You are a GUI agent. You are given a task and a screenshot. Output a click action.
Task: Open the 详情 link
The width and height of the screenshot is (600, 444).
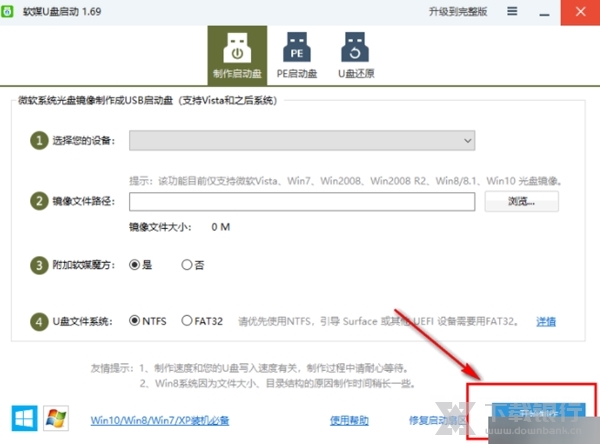[546, 322]
